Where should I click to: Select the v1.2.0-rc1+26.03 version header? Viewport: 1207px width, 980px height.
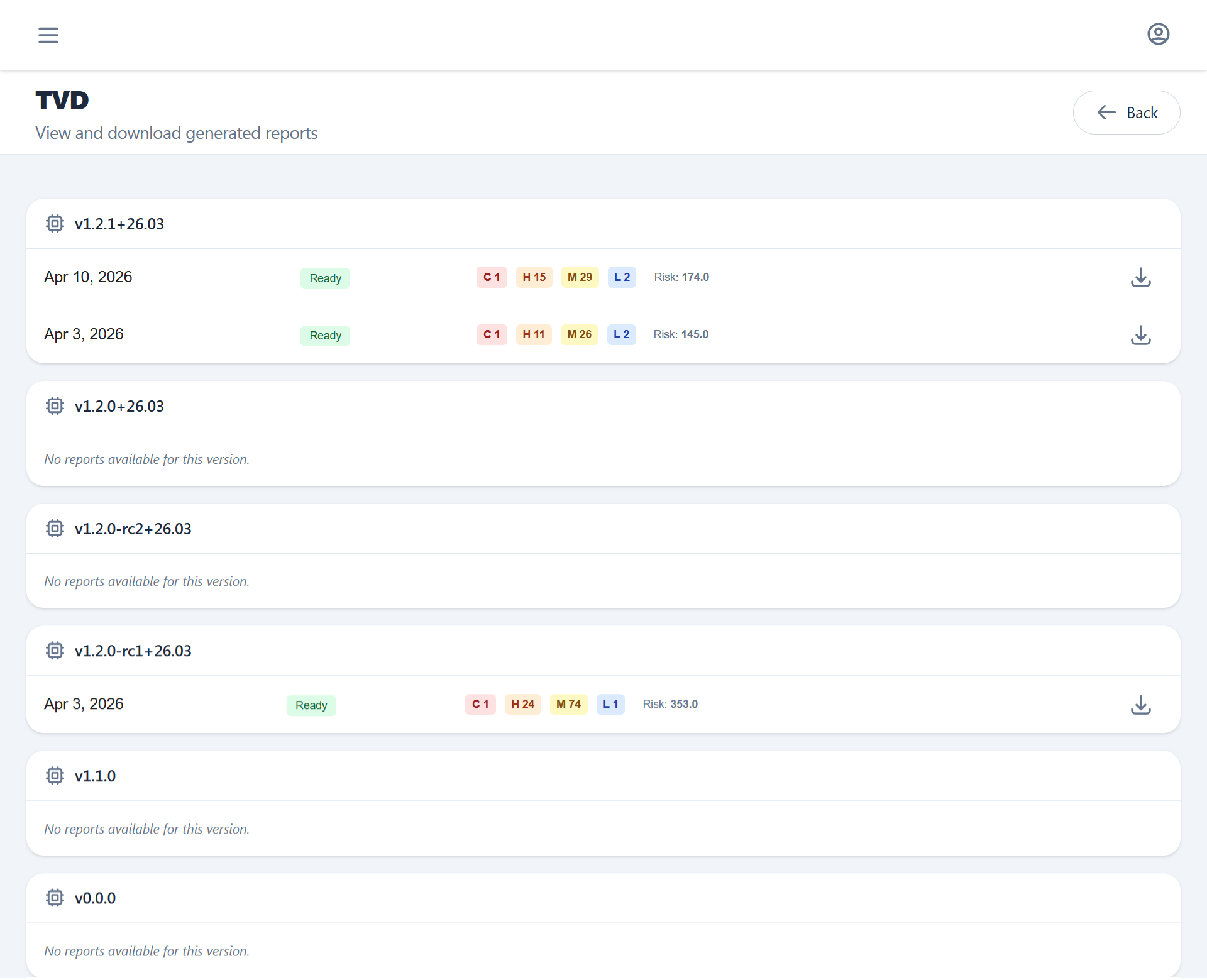click(x=133, y=651)
